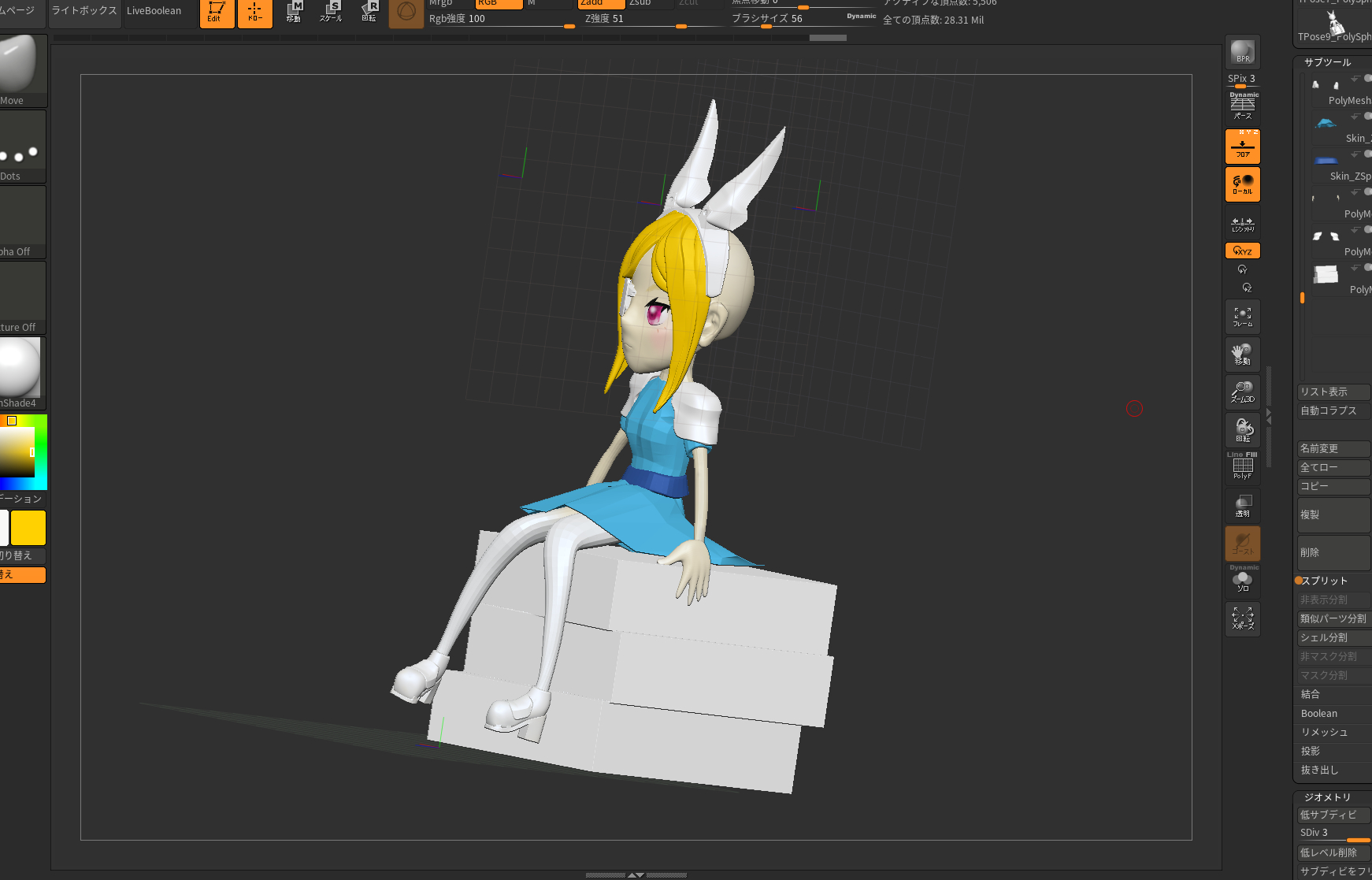Collapse the Subtool (サブツール) panel header
The image size is (1372, 880).
1328,62
